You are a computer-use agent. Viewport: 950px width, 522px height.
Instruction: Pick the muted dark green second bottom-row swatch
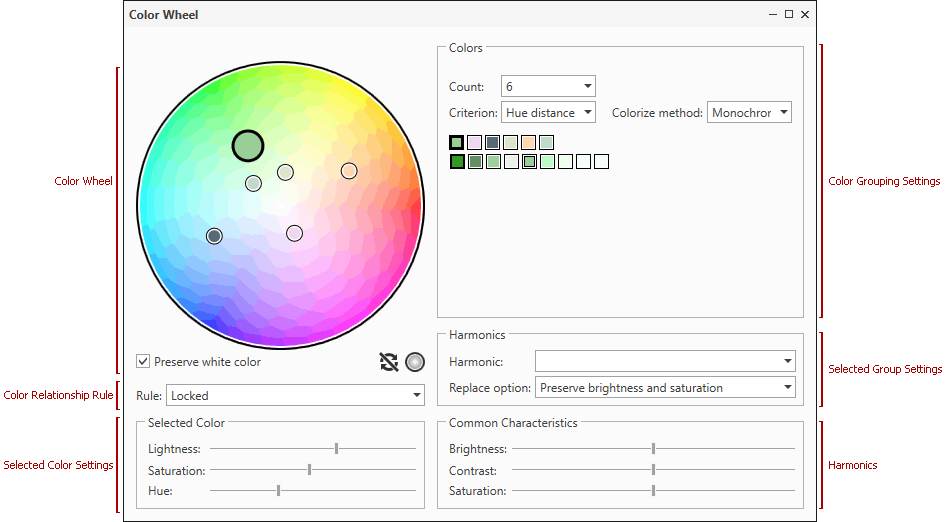[476, 162]
